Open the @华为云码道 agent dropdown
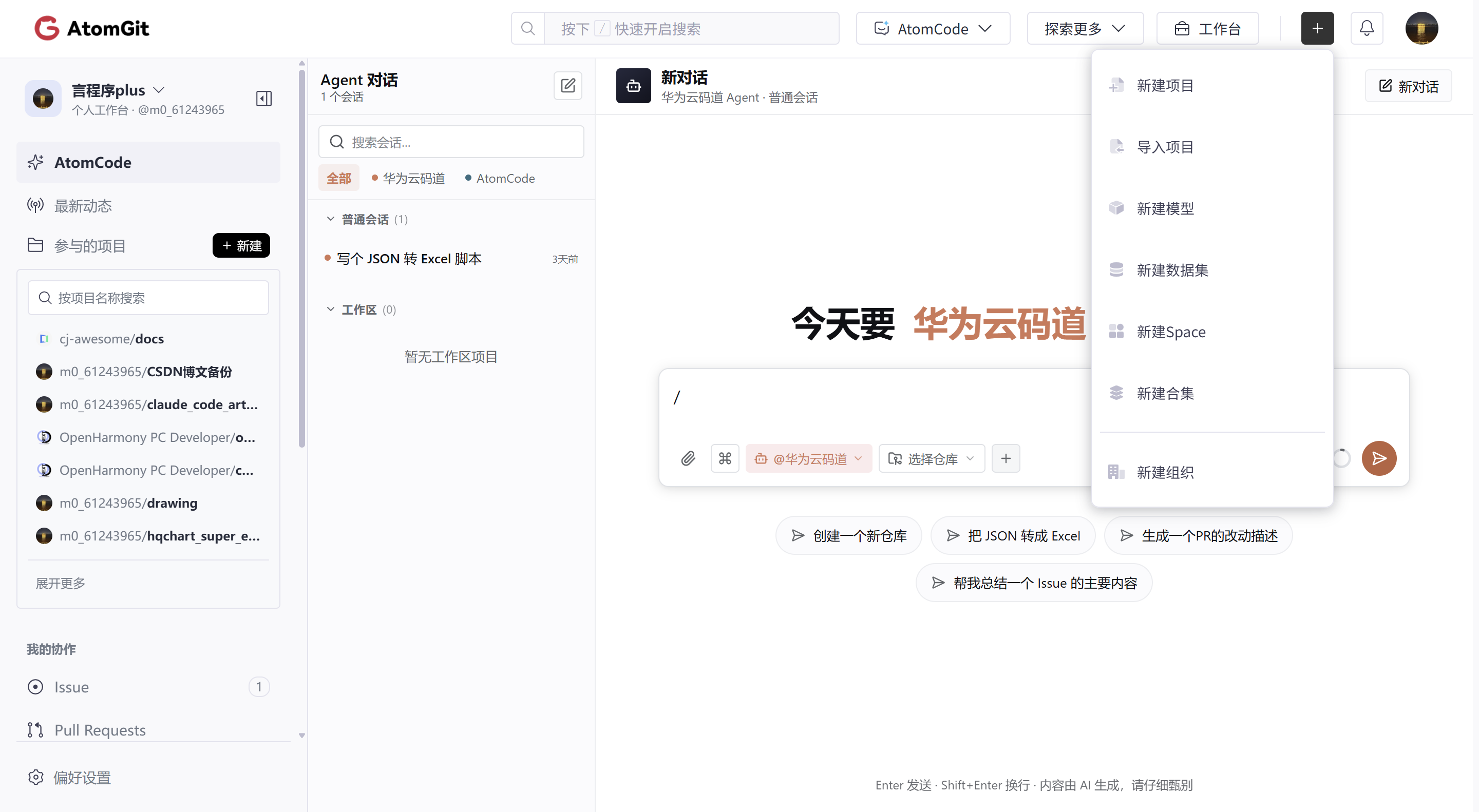Viewport: 1479px width, 812px height. pyautogui.click(x=808, y=458)
